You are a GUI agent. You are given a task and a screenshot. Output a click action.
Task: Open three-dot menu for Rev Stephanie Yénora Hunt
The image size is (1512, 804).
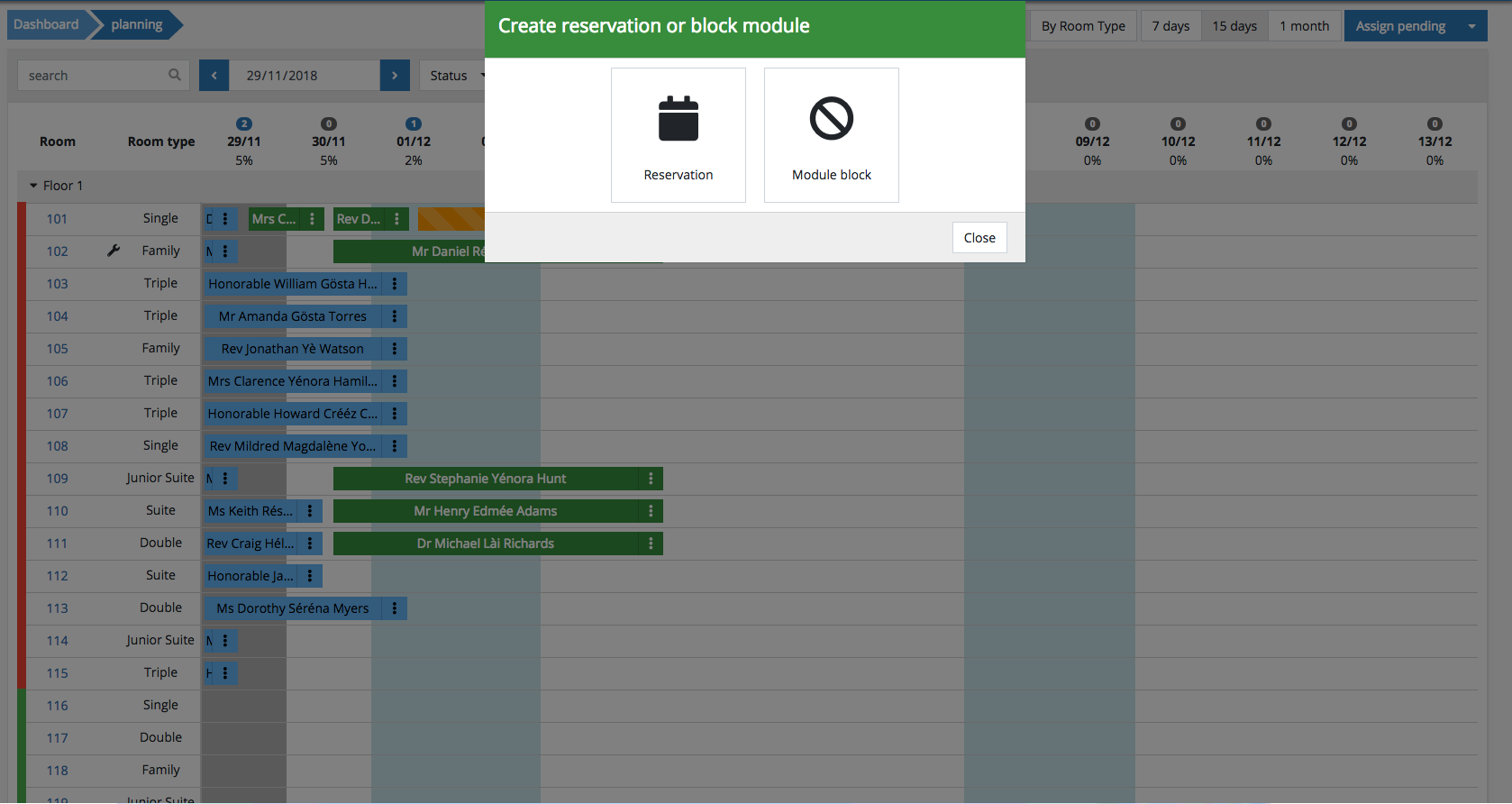pos(651,479)
